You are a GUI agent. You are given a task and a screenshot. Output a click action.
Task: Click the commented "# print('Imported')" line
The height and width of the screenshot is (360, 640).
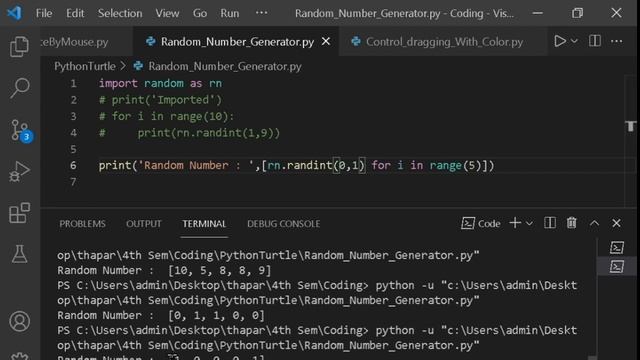(x=160, y=100)
